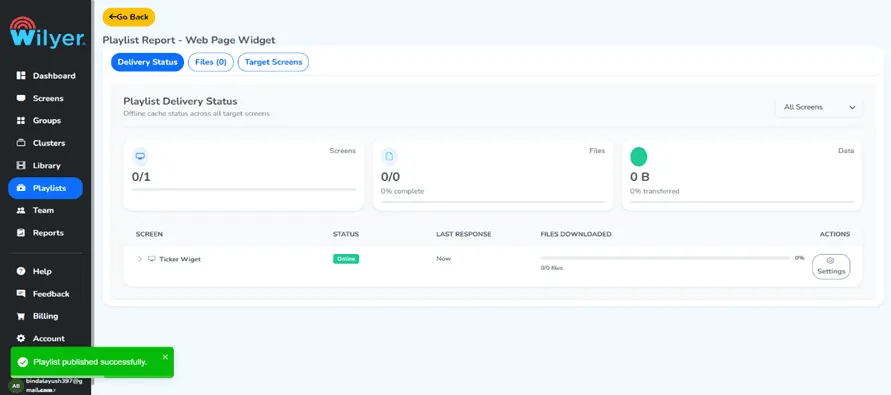
Task: Click the Reports icon in sidebar
Action: (21, 232)
